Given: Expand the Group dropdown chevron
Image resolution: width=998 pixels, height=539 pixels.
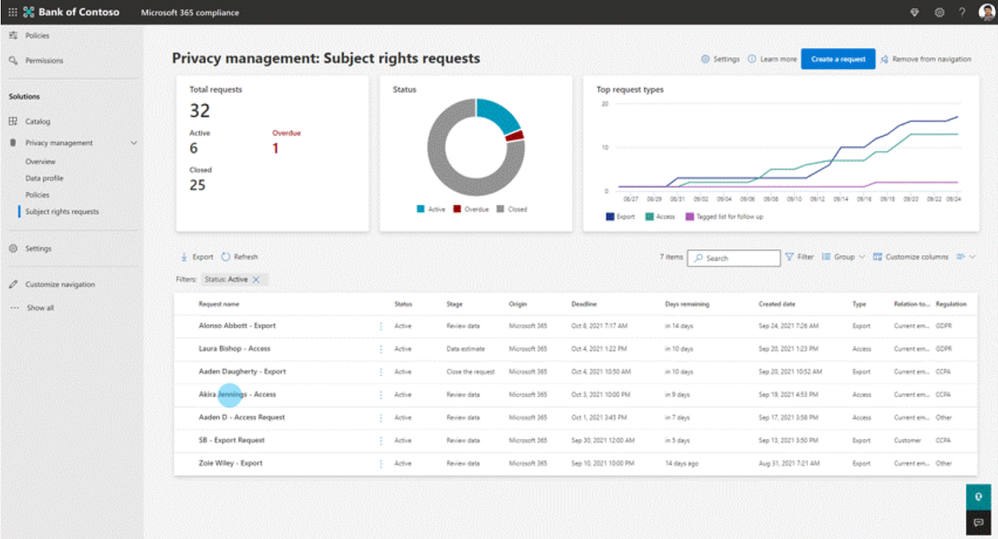Looking at the screenshot, I should point(862,257).
